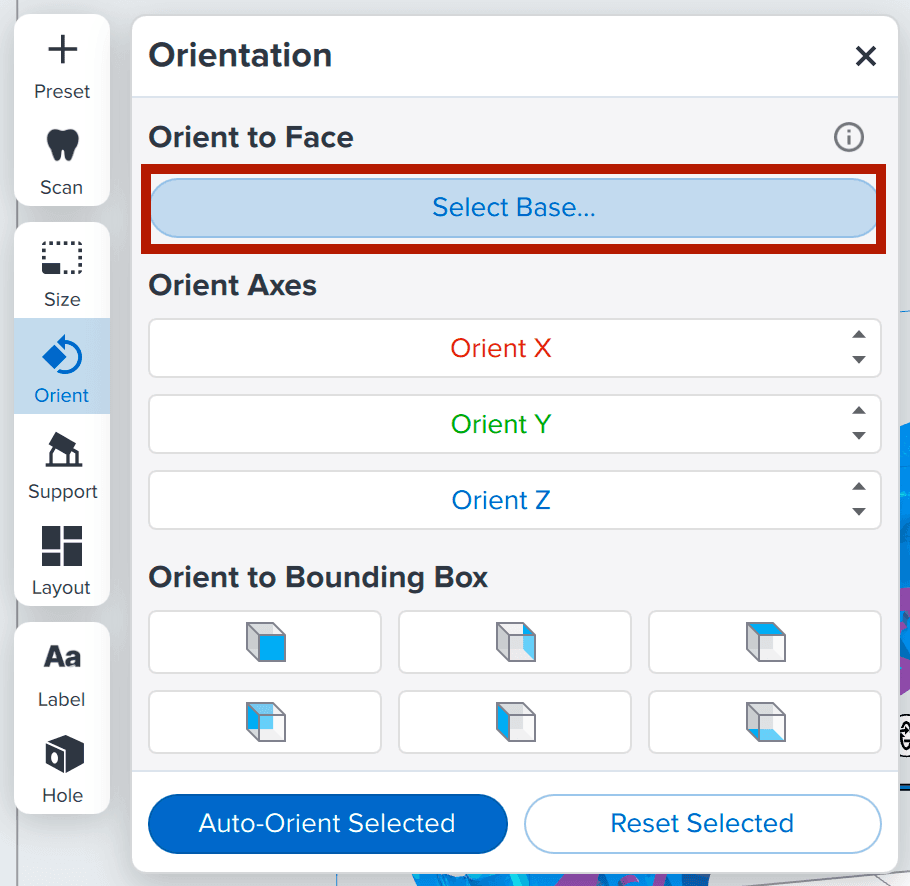Click the Select Base button

[514, 208]
